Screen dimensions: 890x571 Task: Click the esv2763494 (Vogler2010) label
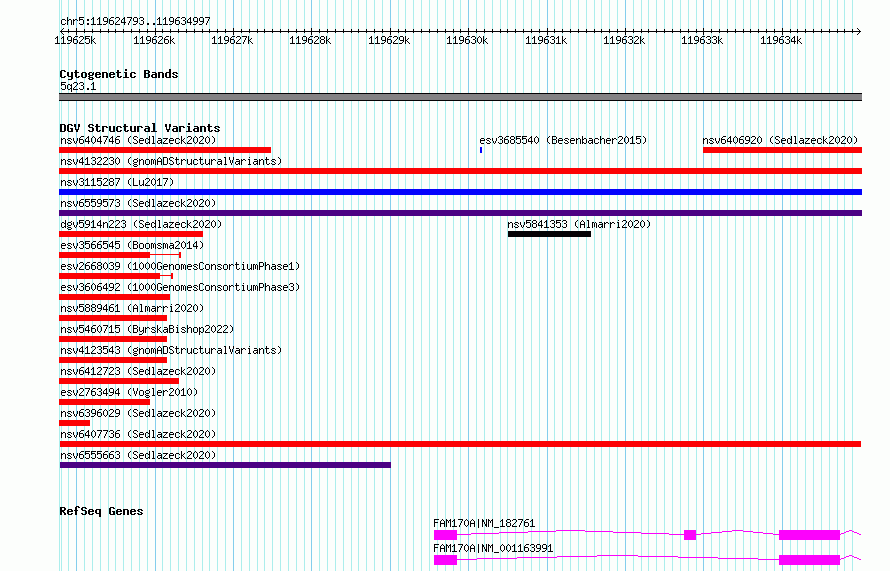[x=129, y=392]
